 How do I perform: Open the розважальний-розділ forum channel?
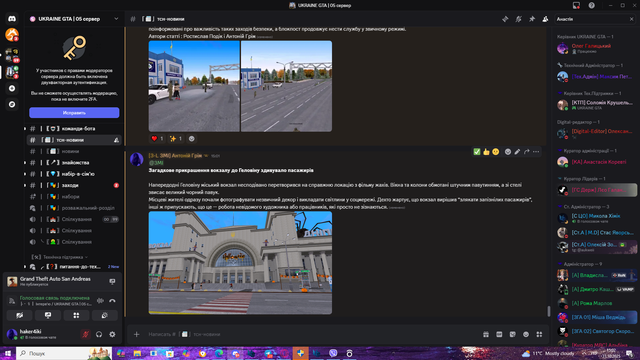tap(73, 208)
